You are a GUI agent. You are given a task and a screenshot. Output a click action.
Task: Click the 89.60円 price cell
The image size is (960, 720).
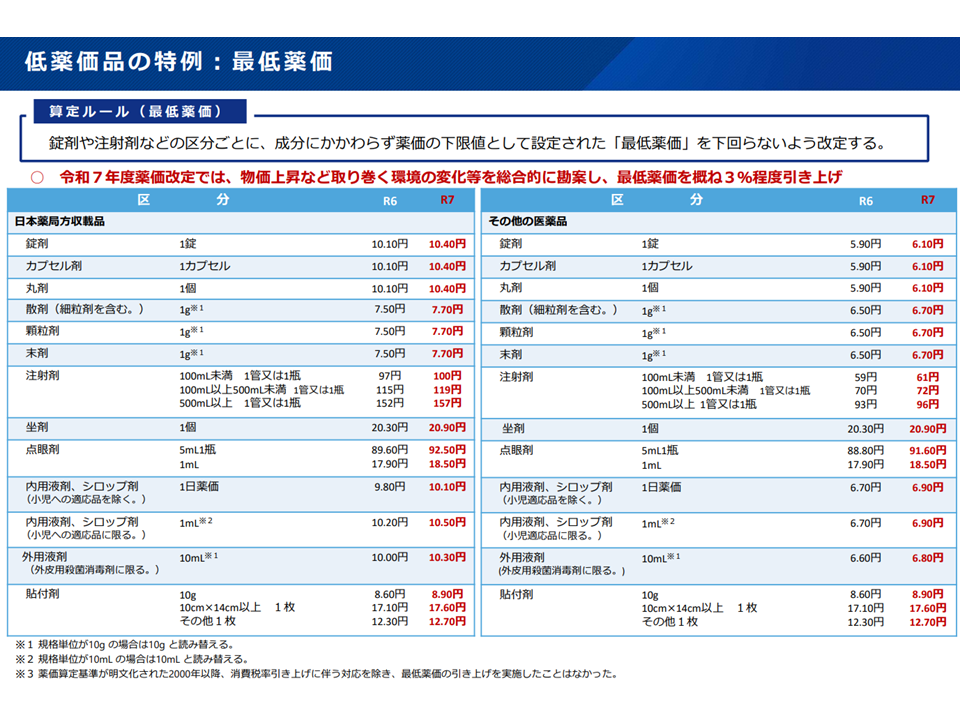click(389, 450)
